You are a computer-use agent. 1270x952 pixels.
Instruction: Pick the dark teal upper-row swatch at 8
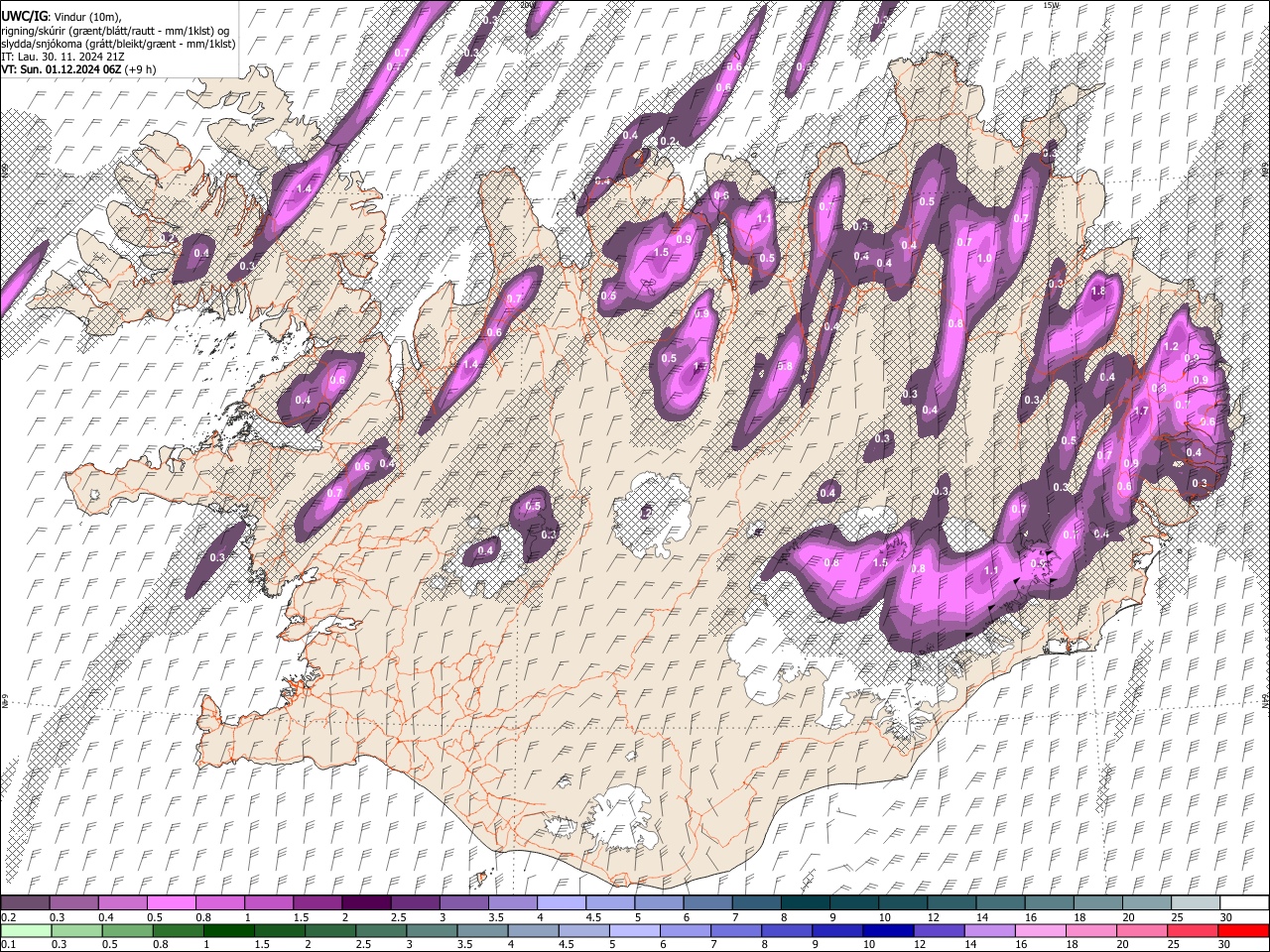point(805,902)
